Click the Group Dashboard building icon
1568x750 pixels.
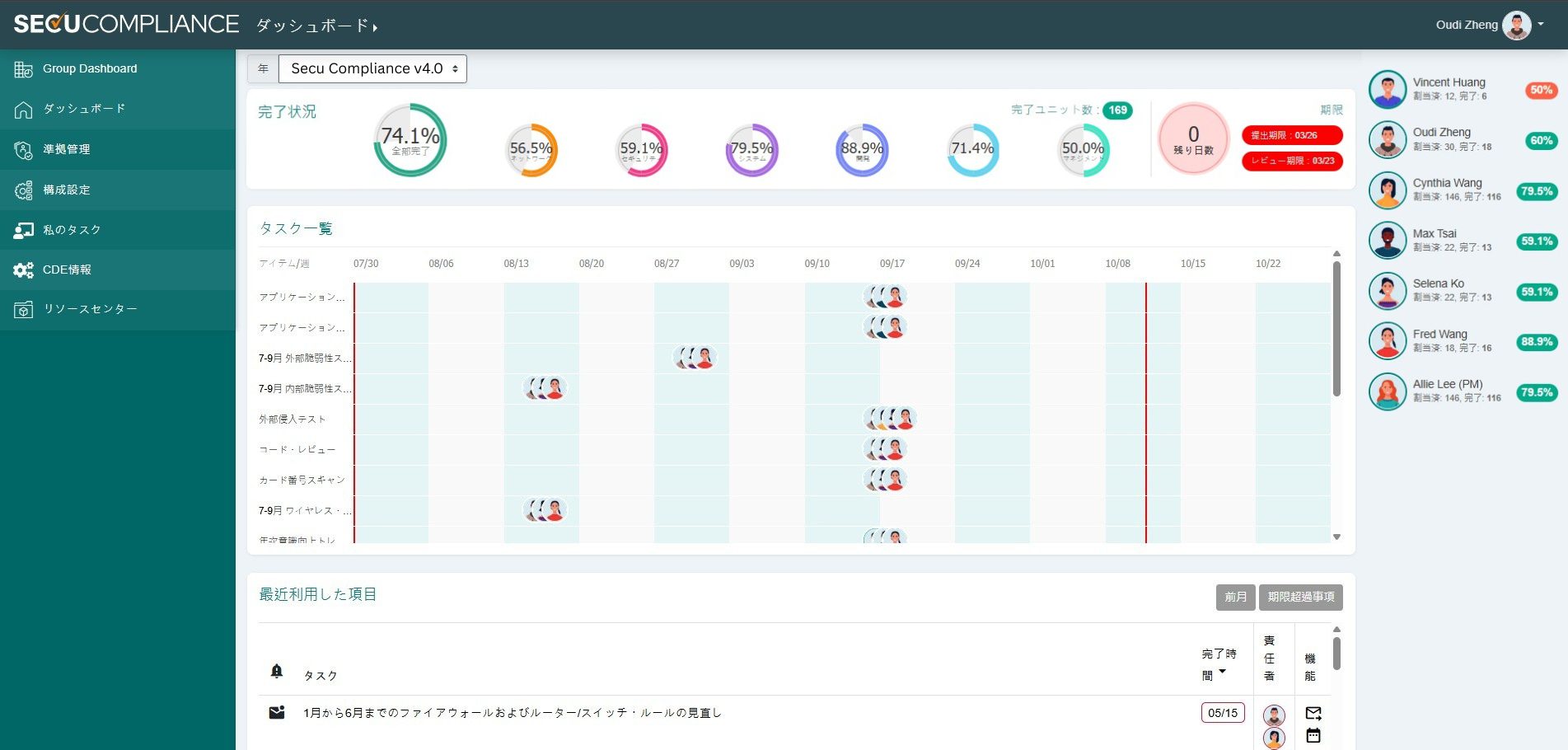point(23,69)
